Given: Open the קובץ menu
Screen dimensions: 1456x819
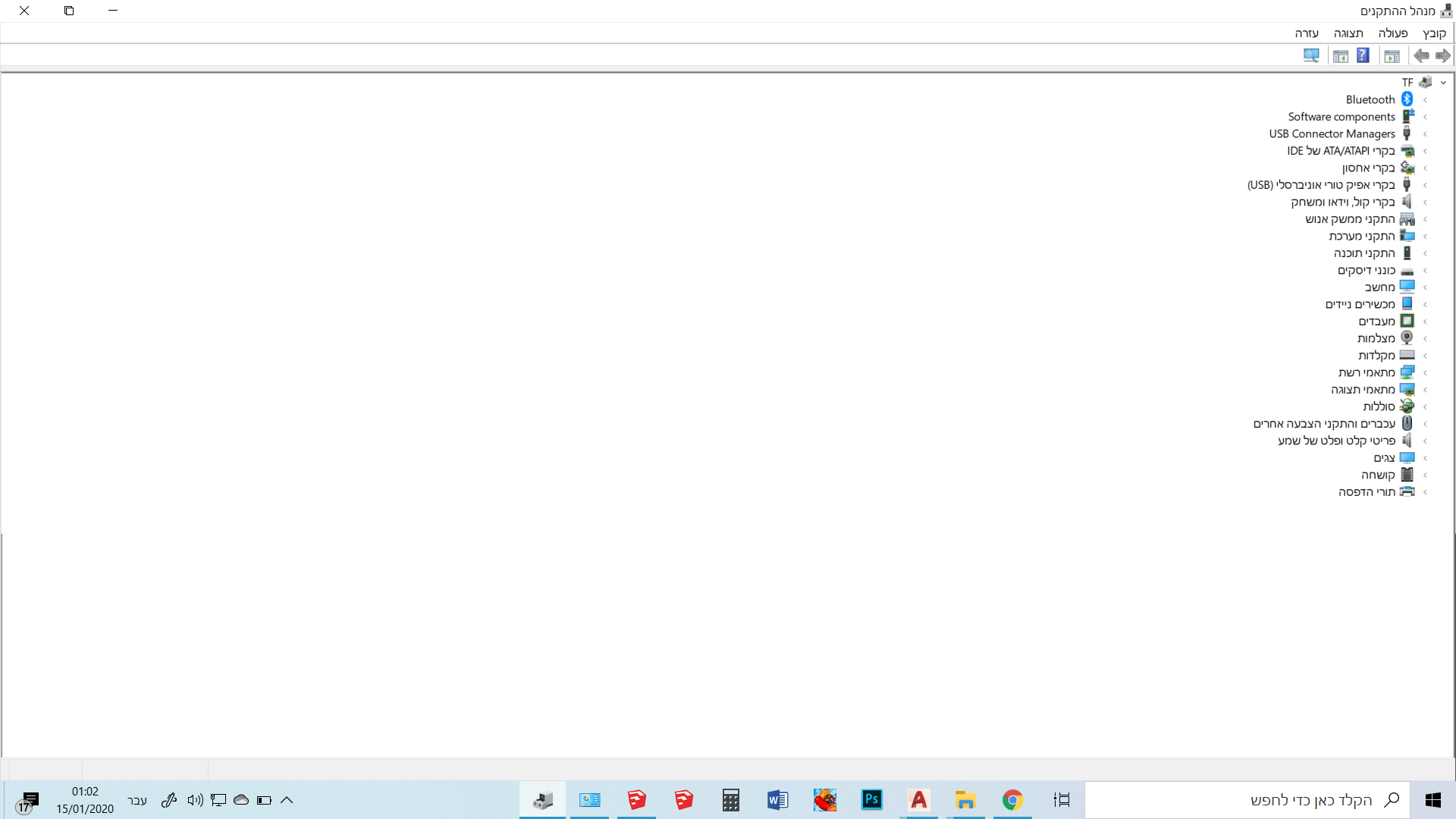Looking at the screenshot, I should pos(1434,33).
